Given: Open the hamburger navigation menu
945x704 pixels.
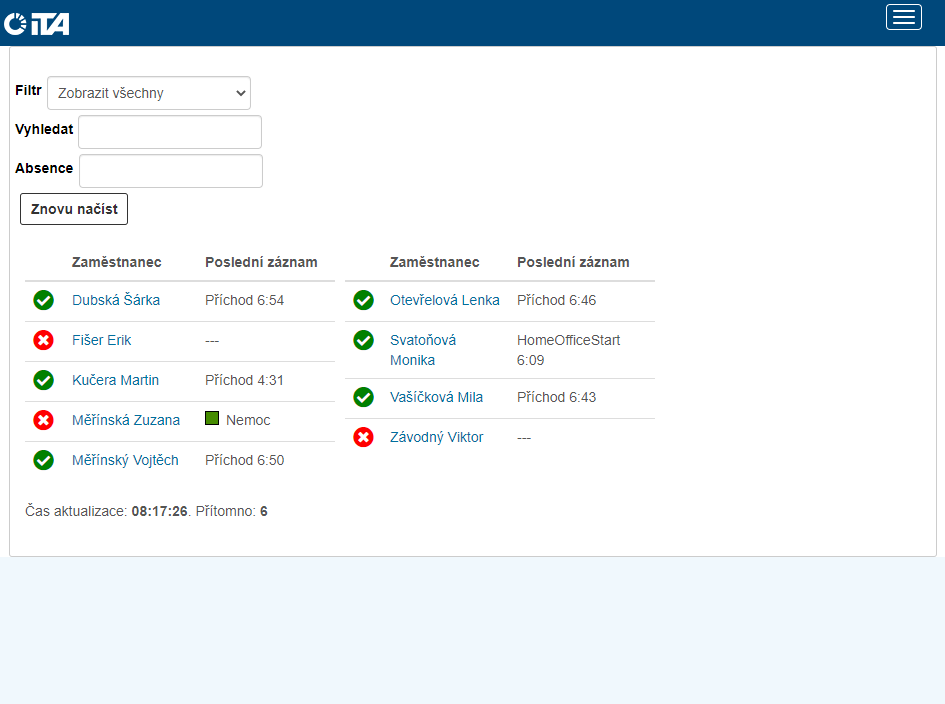Looking at the screenshot, I should tap(903, 17).
